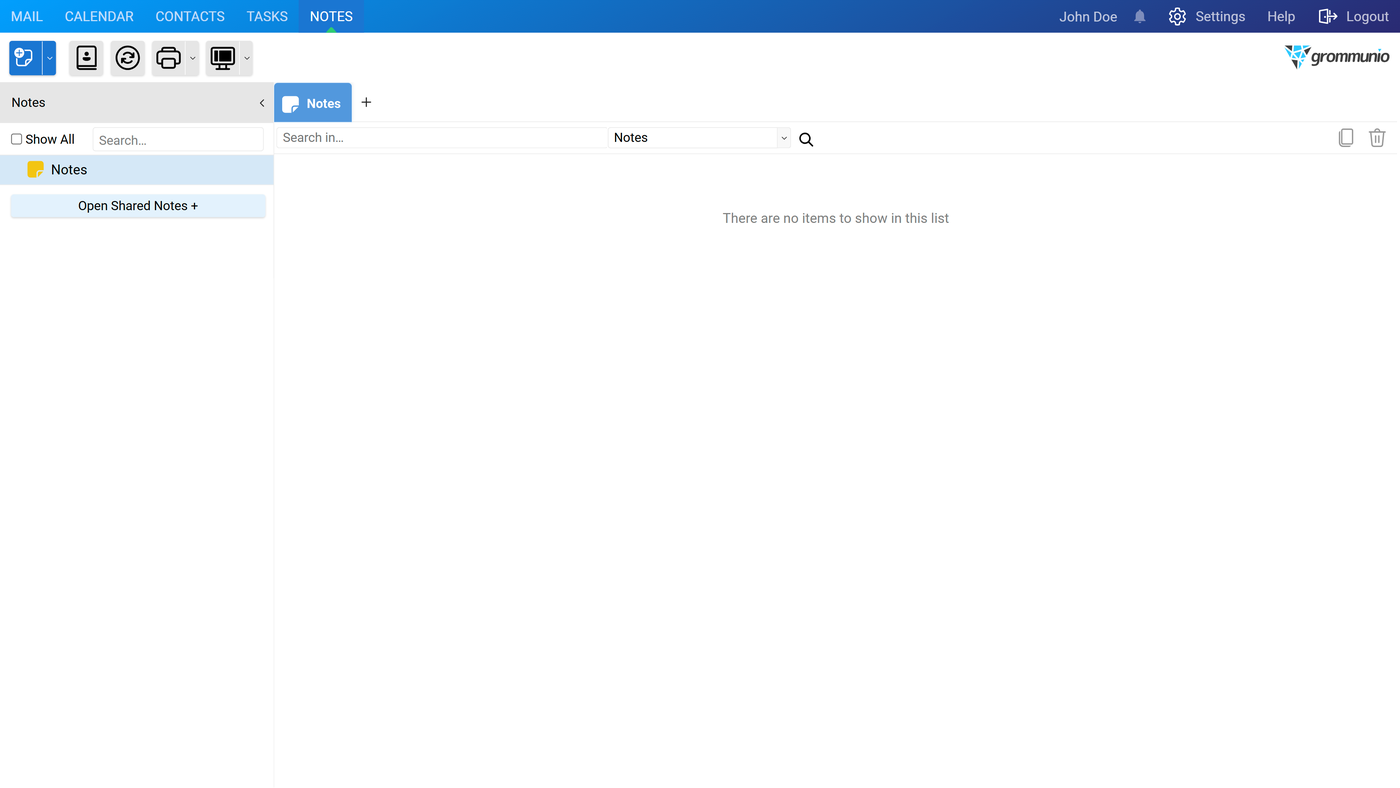The height and width of the screenshot is (788, 1400).
Task: Click the printer icon
Action: click(x=169, y=58)
